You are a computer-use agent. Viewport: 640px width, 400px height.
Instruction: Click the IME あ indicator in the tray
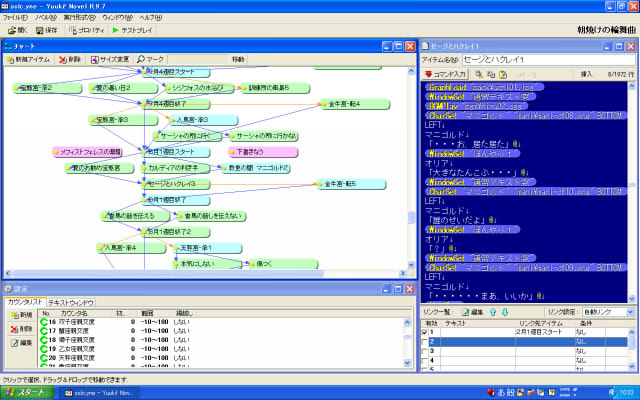(x=501, y=393)
